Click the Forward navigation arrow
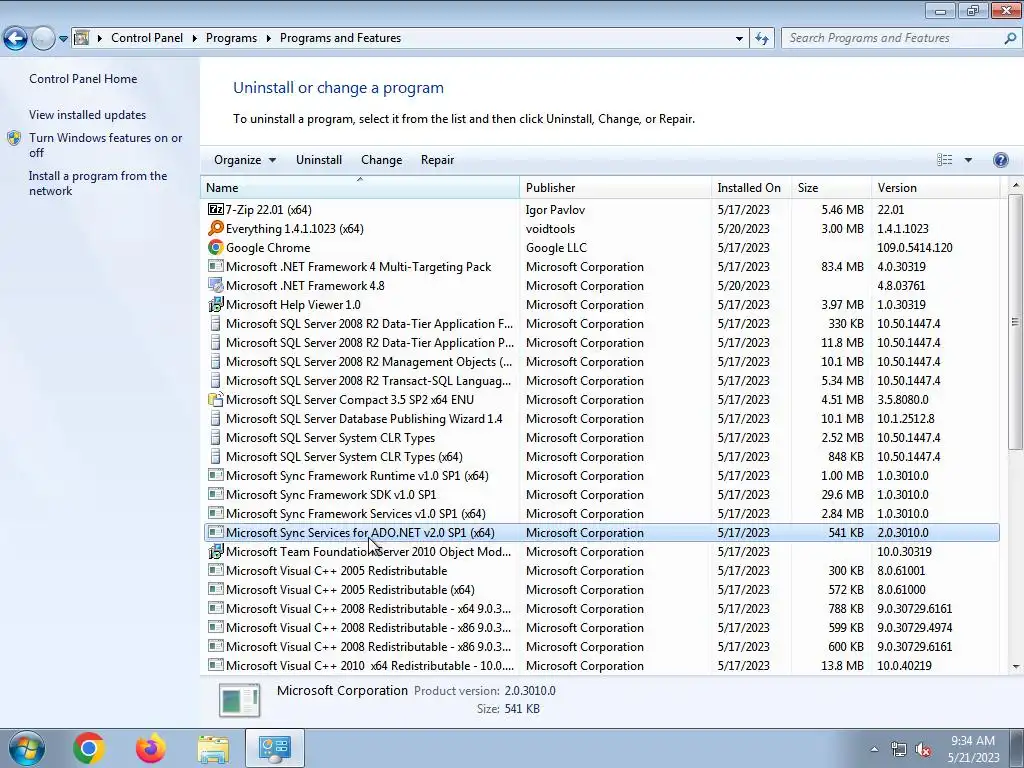 pos(43,39)
